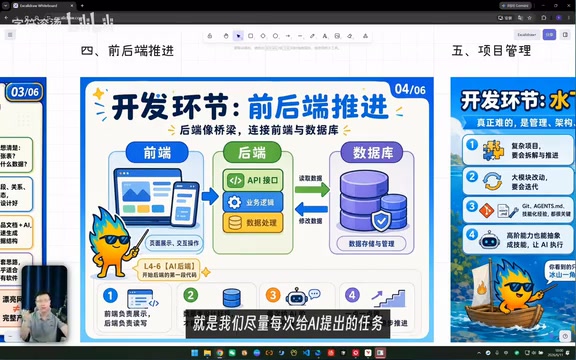Select the 04/06 slide image

point(257,209)
